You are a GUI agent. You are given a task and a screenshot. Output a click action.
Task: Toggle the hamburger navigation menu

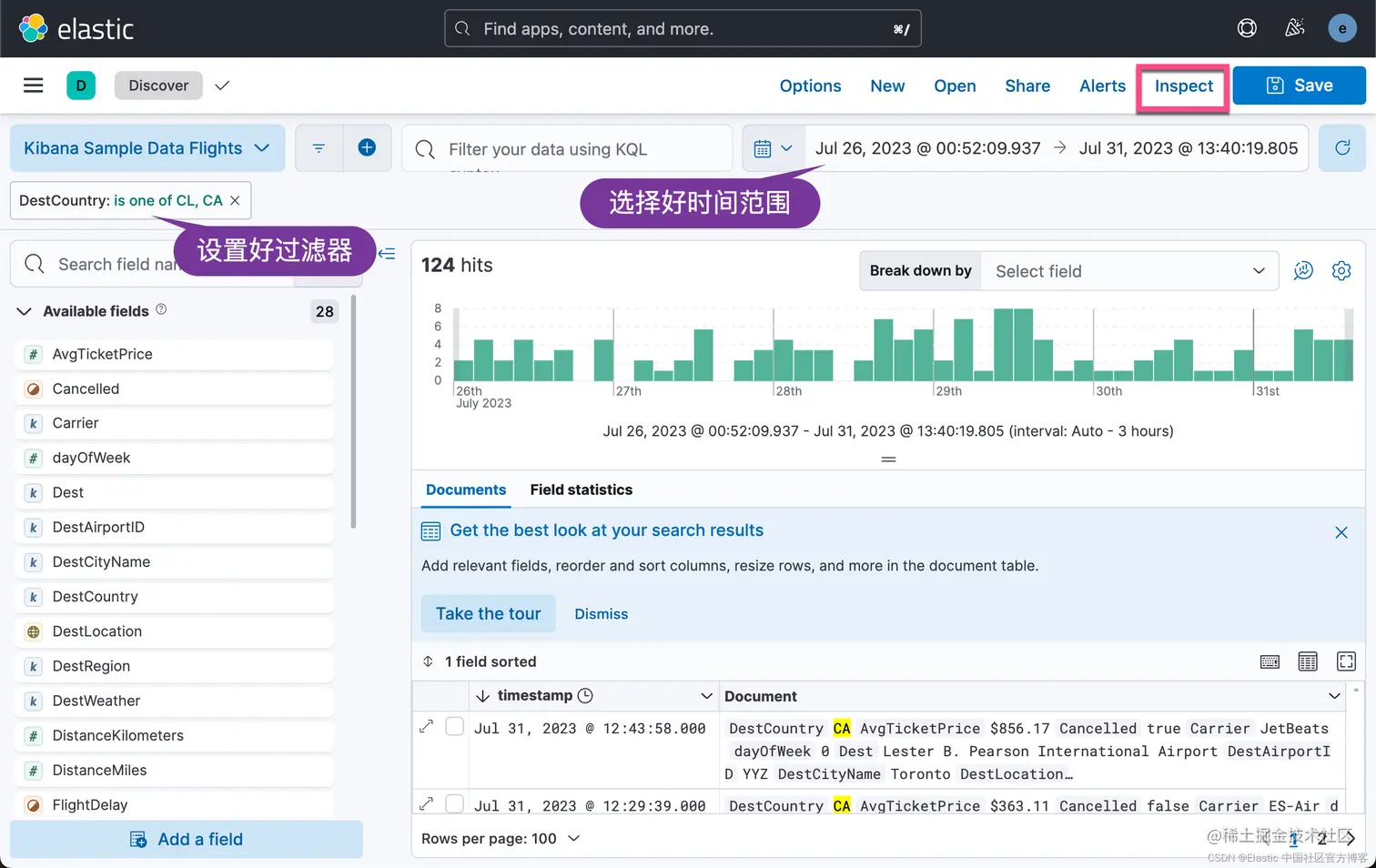tap(34, 86)
